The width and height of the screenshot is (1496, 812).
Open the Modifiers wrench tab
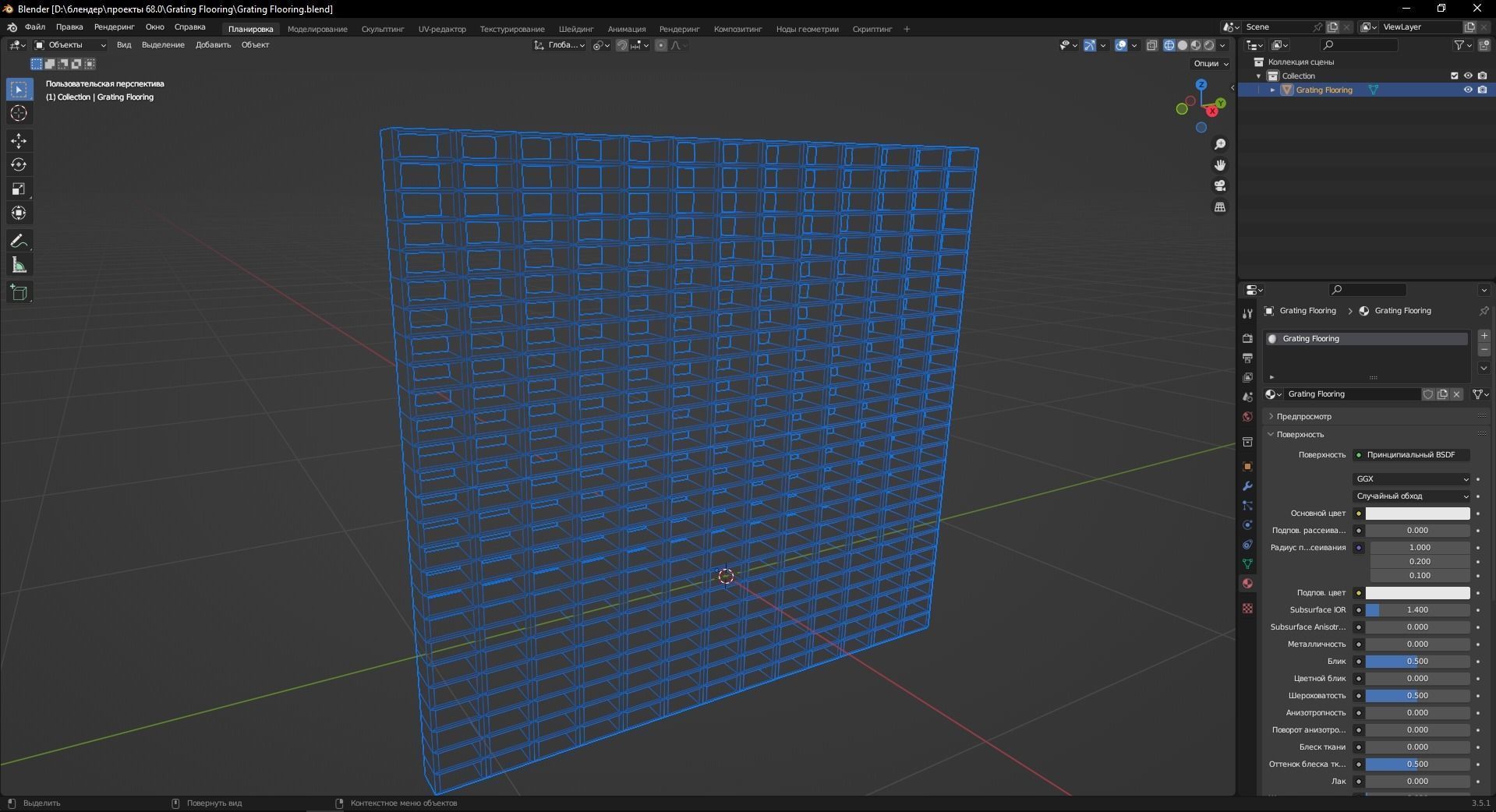click(1247, 486)
